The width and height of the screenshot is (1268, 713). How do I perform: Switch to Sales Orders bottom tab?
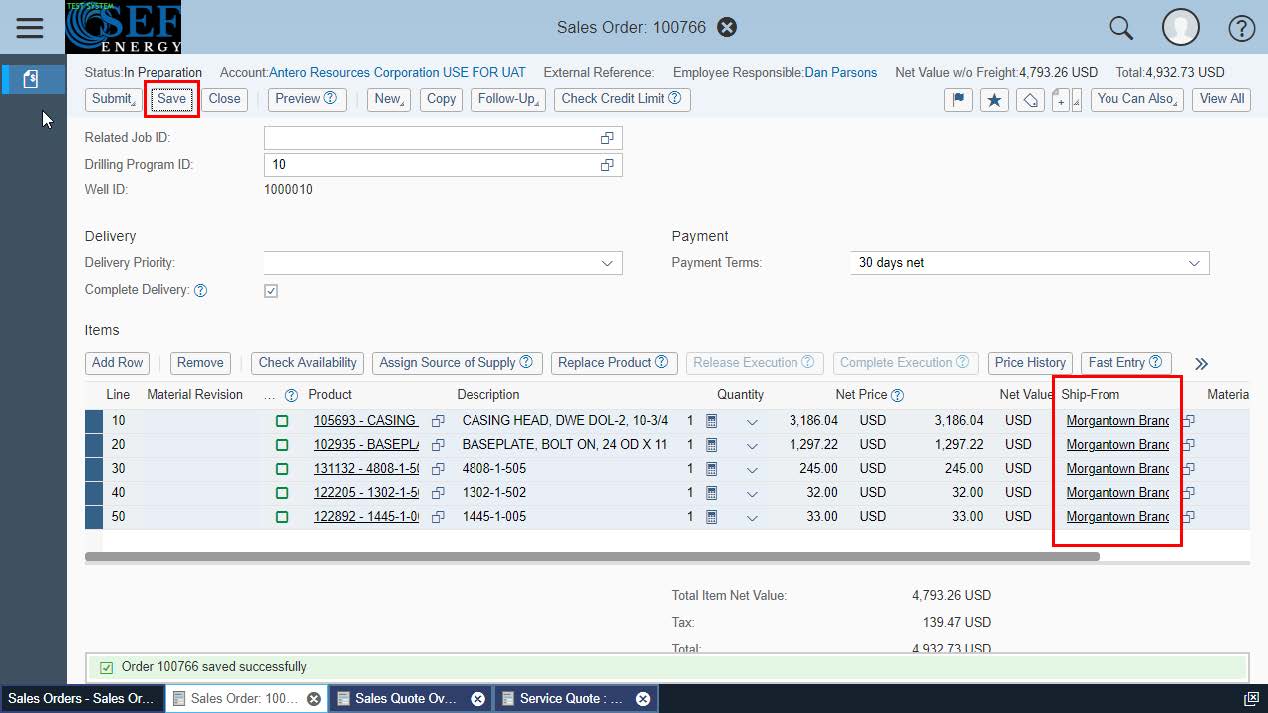pyautogui.click(x=81, y=699)
